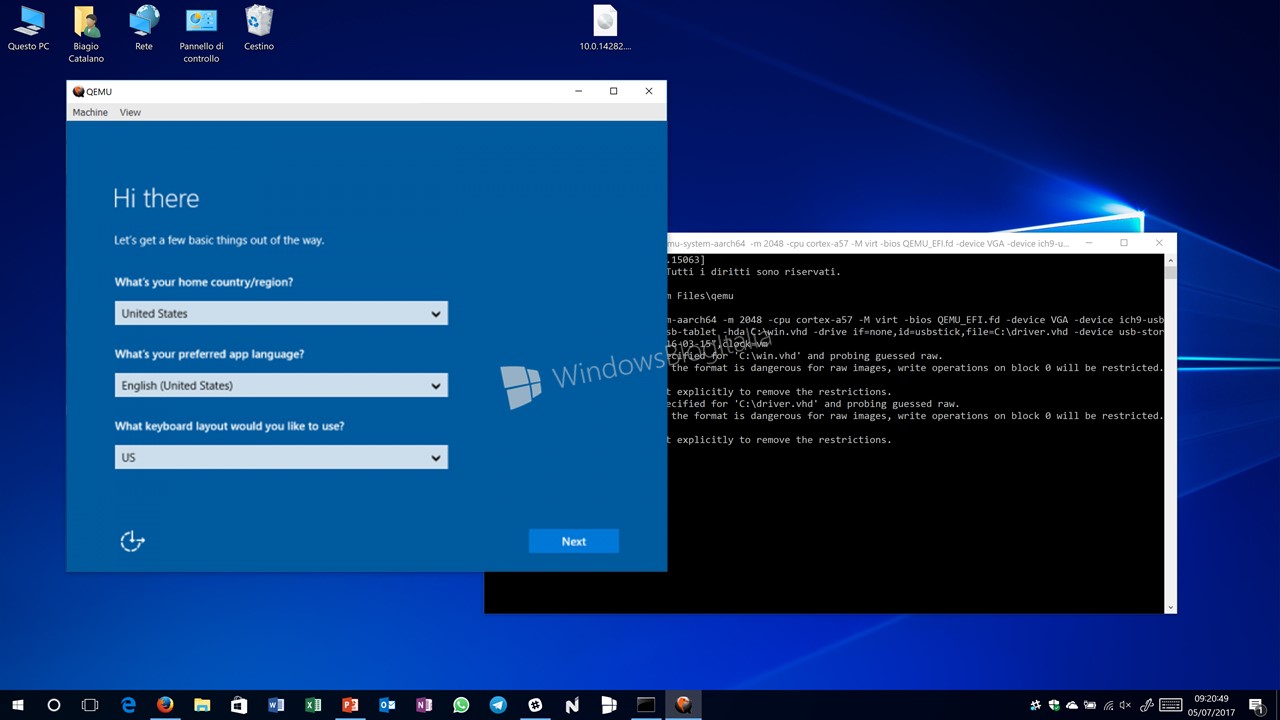The image size is (1280, 720).
Task: Open Telegram from the taskbar
Action: (x=498, y=705)
